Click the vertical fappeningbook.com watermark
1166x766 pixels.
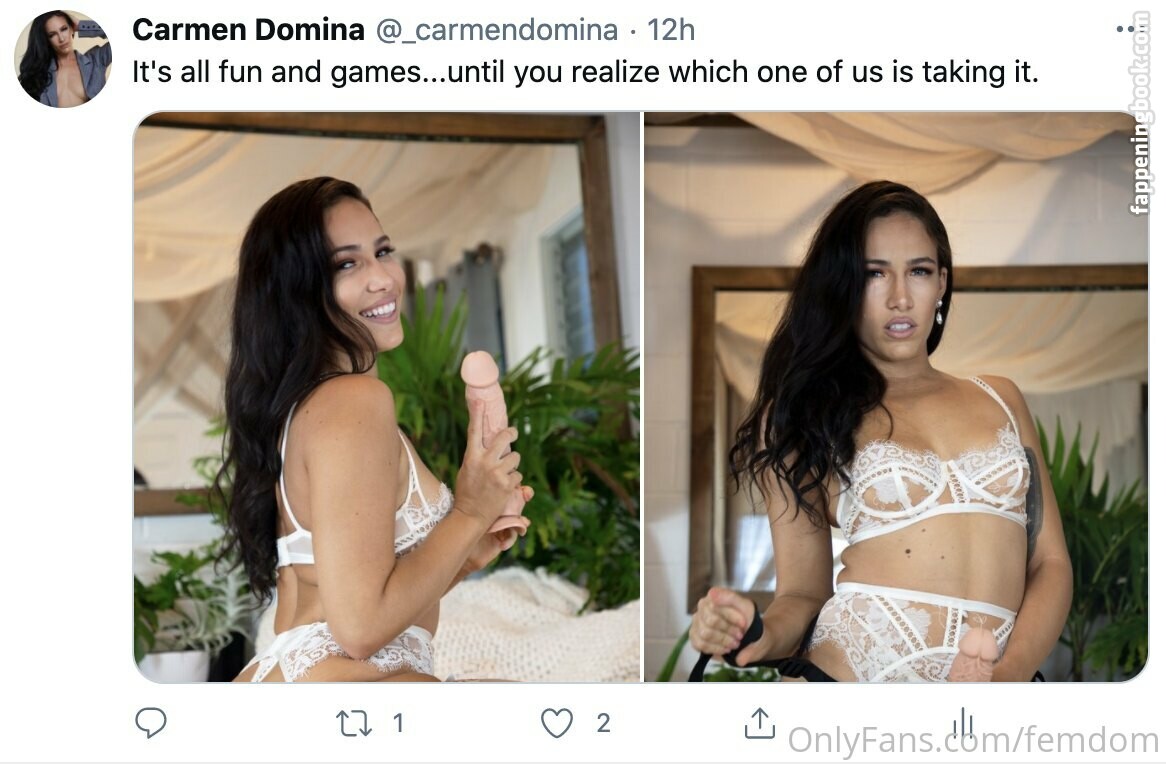(1139, 113)
